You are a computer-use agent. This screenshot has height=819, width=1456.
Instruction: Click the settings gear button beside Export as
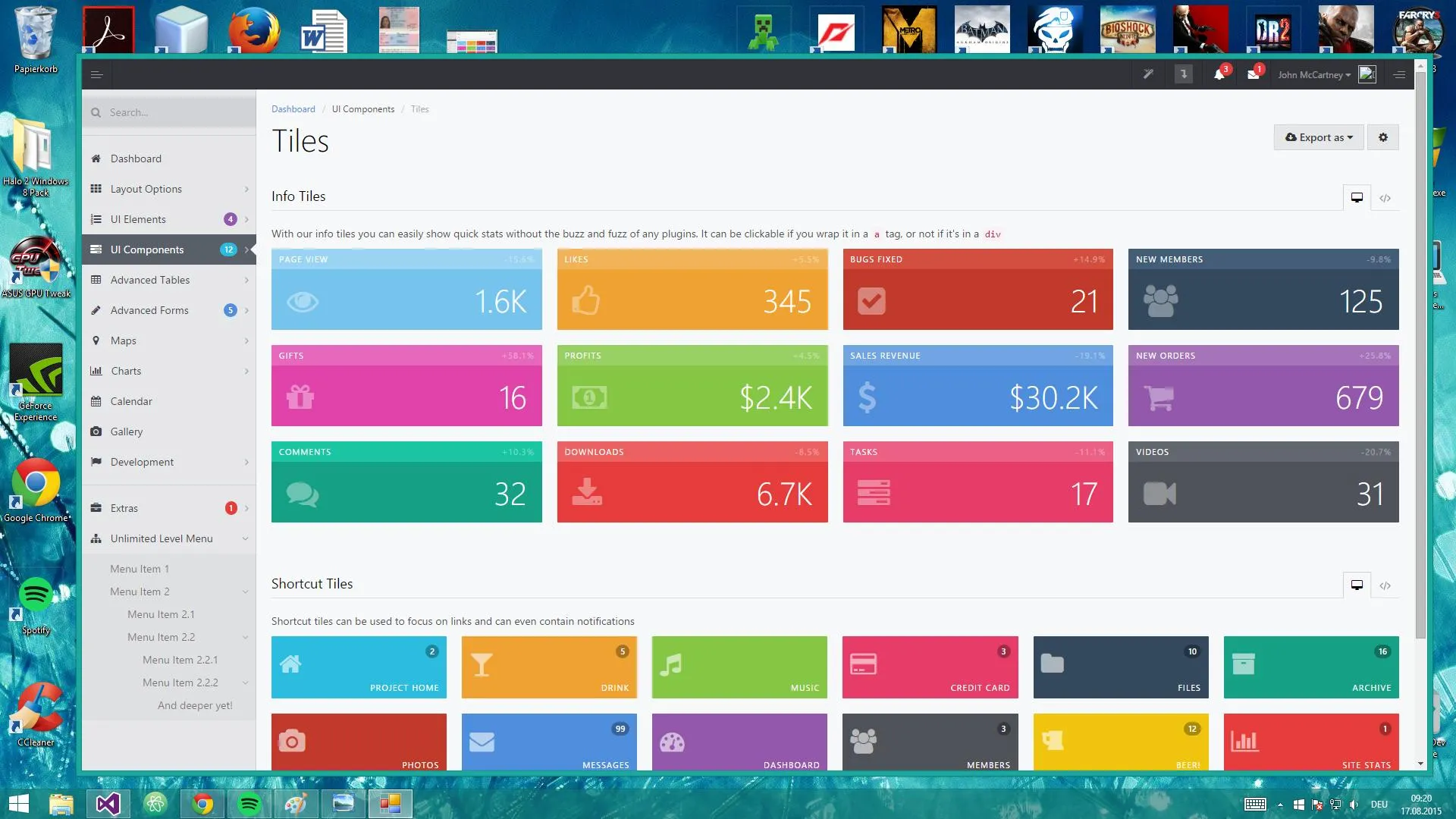pyautogui.click(x=1382, y=137)
